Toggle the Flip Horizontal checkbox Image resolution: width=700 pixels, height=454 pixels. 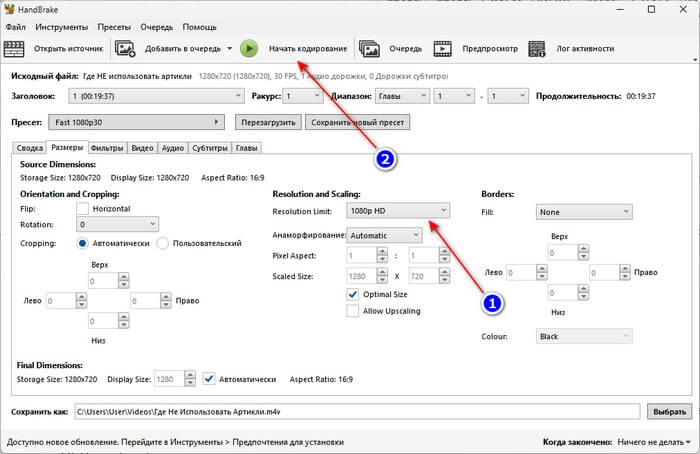82,208
